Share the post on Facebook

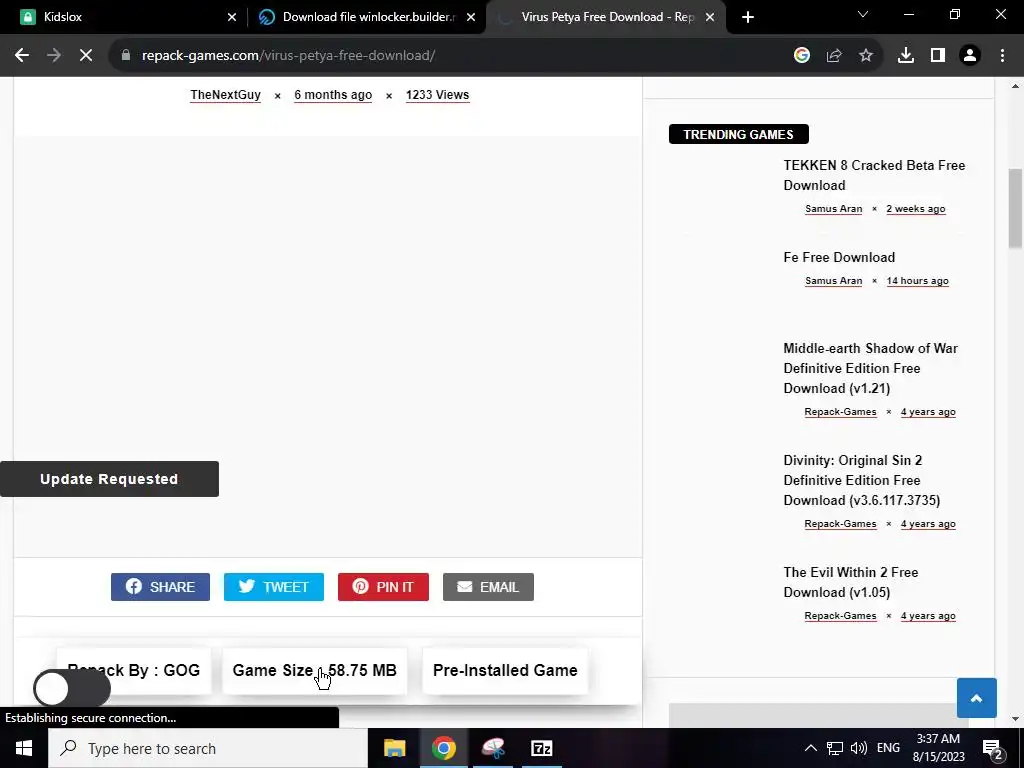[160, 586]
